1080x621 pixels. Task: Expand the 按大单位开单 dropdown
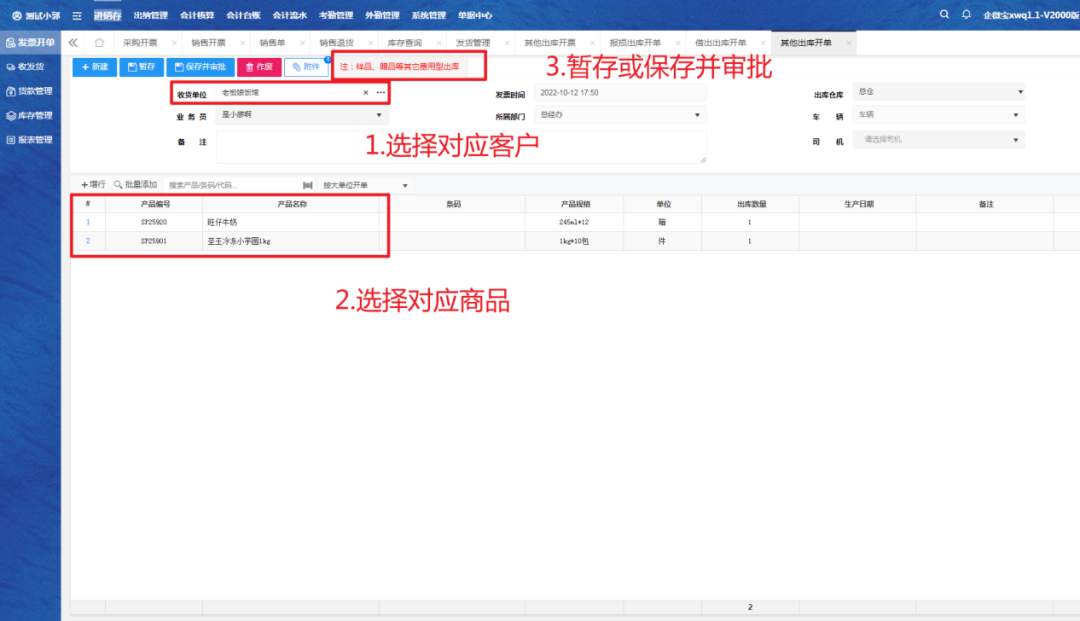click(365, 185)
